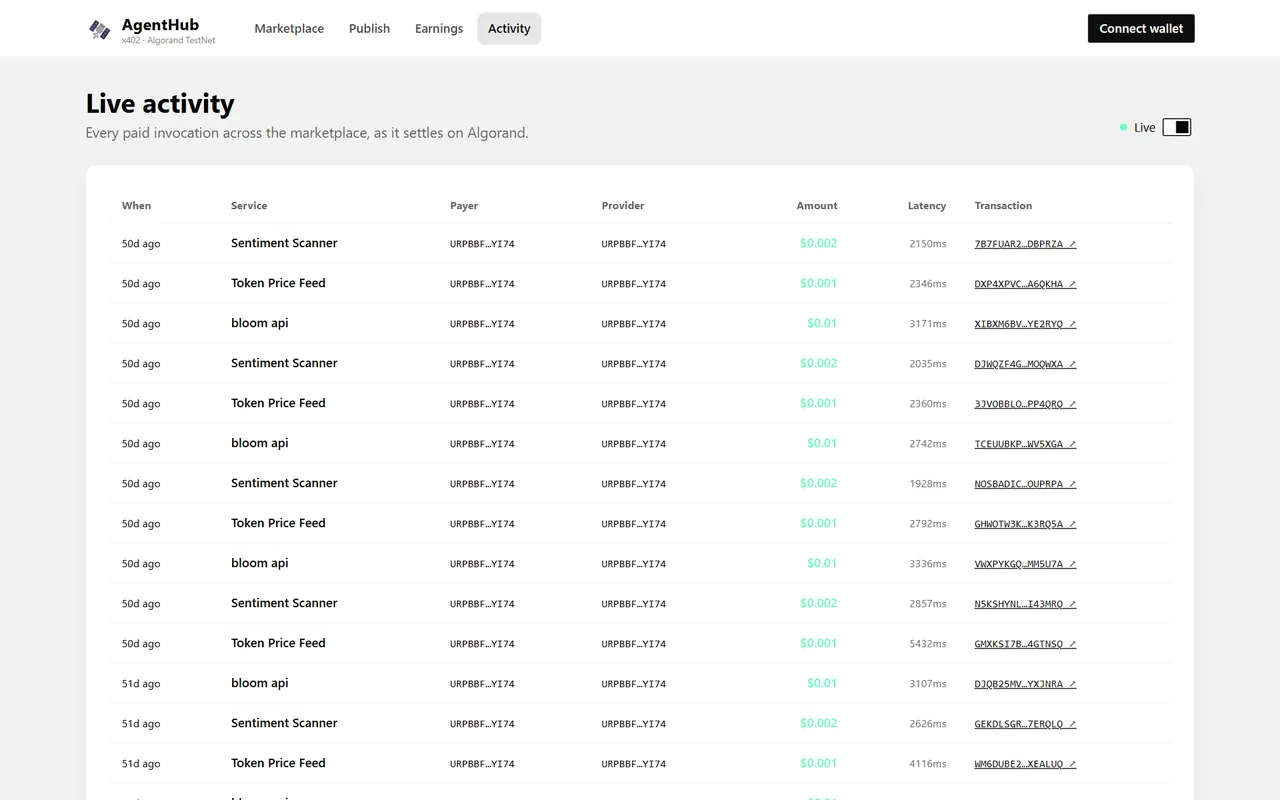This screenshot has width=1280, height=800.
Task: Open transaction DXP4XPVC…A6QKHA link
Action: 1025,284
